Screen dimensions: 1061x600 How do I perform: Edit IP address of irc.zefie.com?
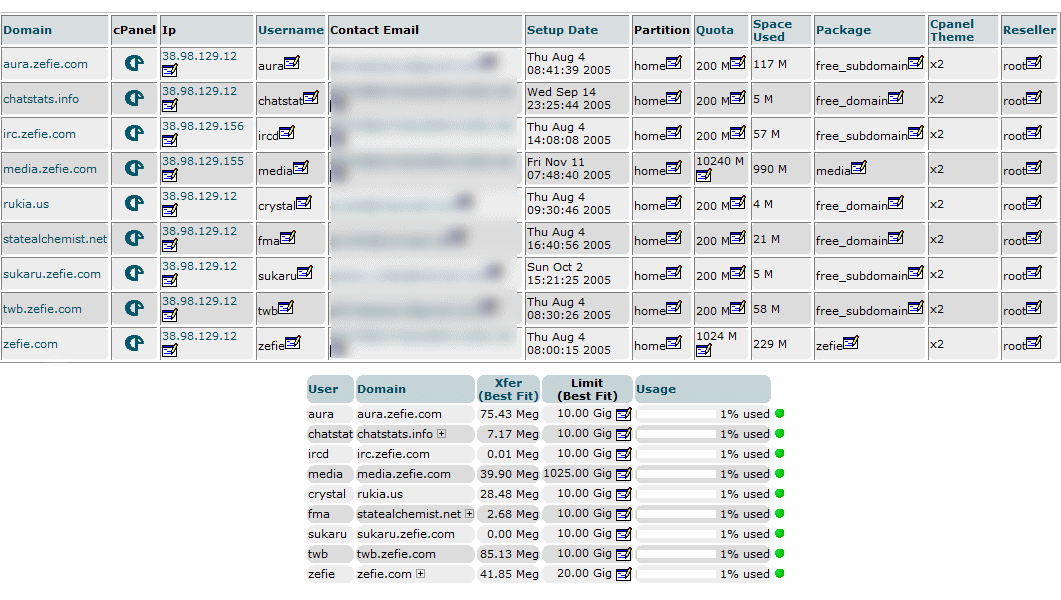coord(170,141)
